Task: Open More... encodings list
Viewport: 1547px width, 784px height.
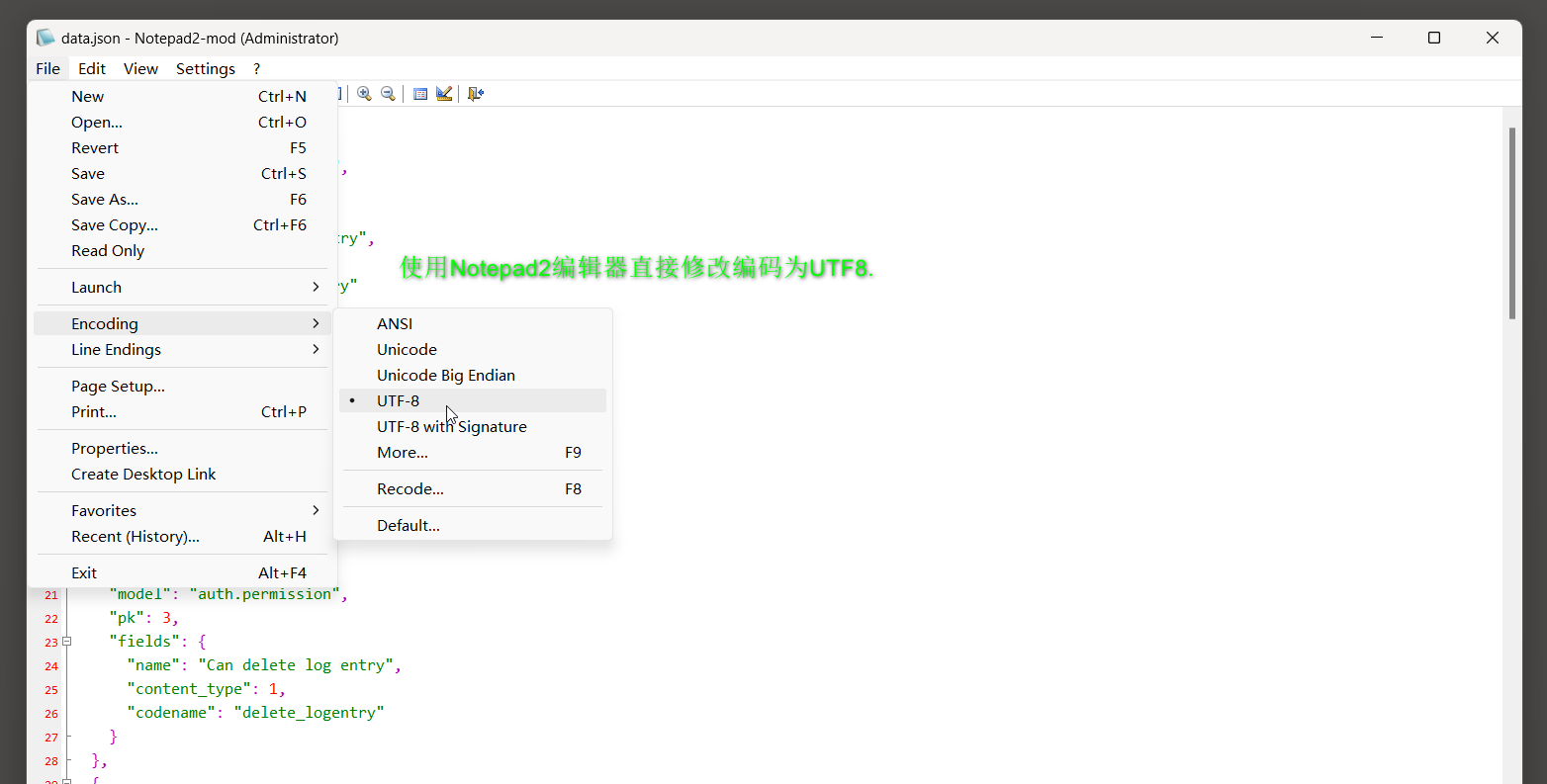Action: 473,452
